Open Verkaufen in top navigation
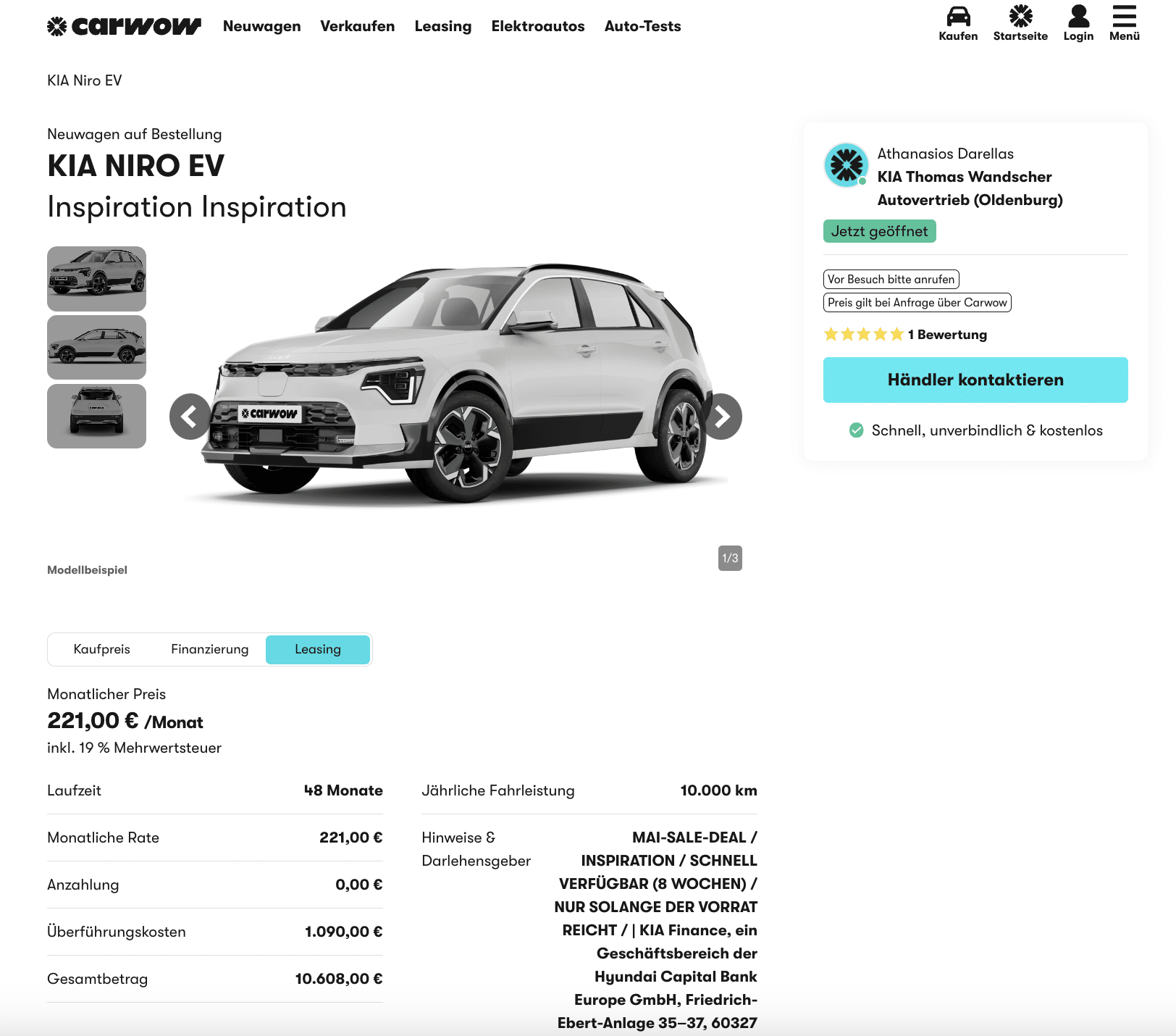 point(358,26)
